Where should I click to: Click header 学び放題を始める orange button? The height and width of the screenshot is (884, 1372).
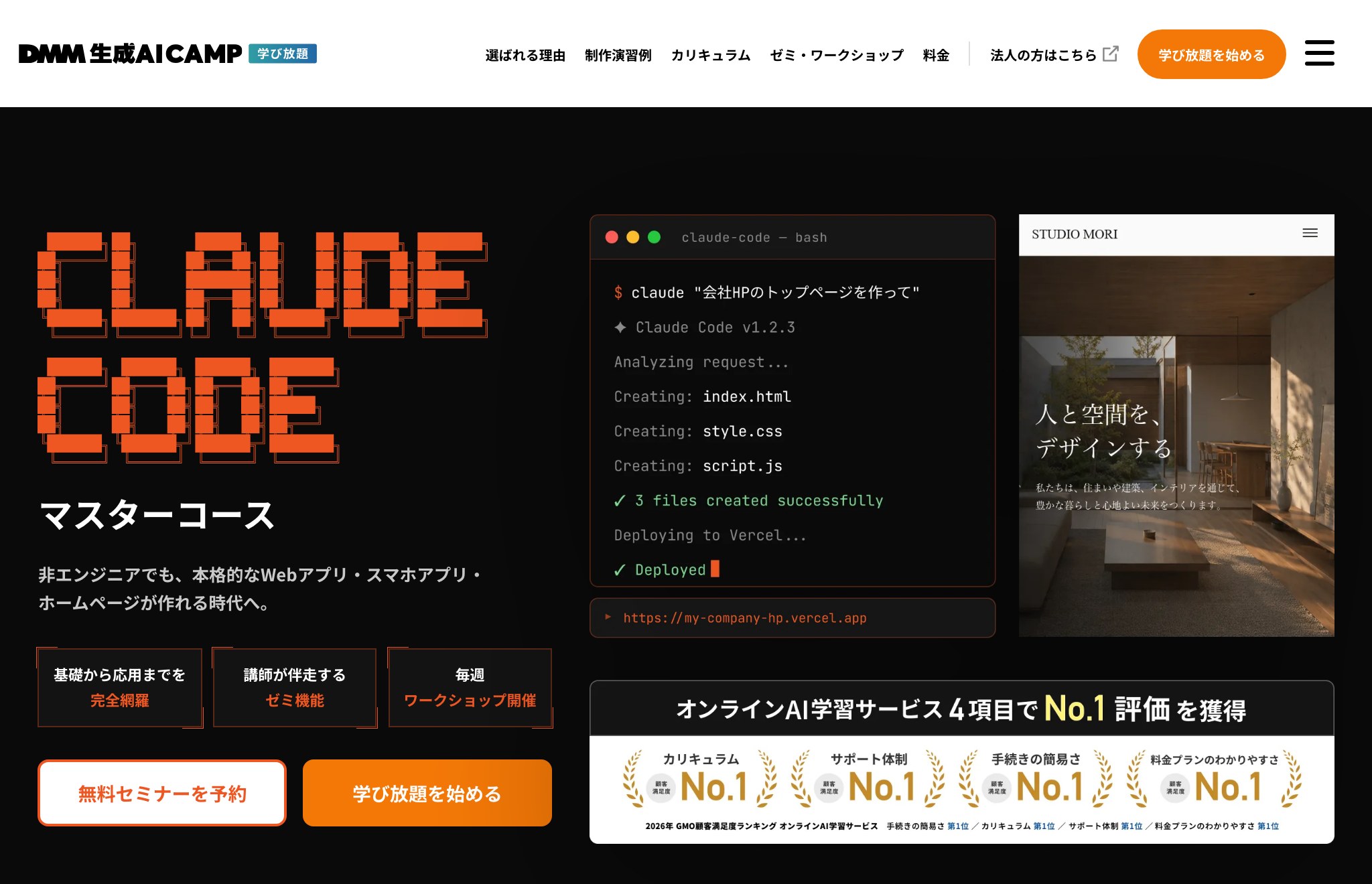click(x=1211, y=54)
